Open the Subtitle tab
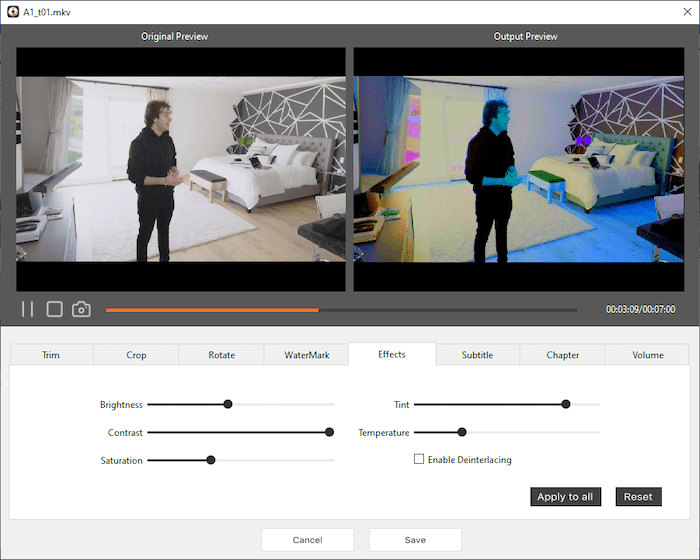Screen dimensions: 700x560 [477, 355]
